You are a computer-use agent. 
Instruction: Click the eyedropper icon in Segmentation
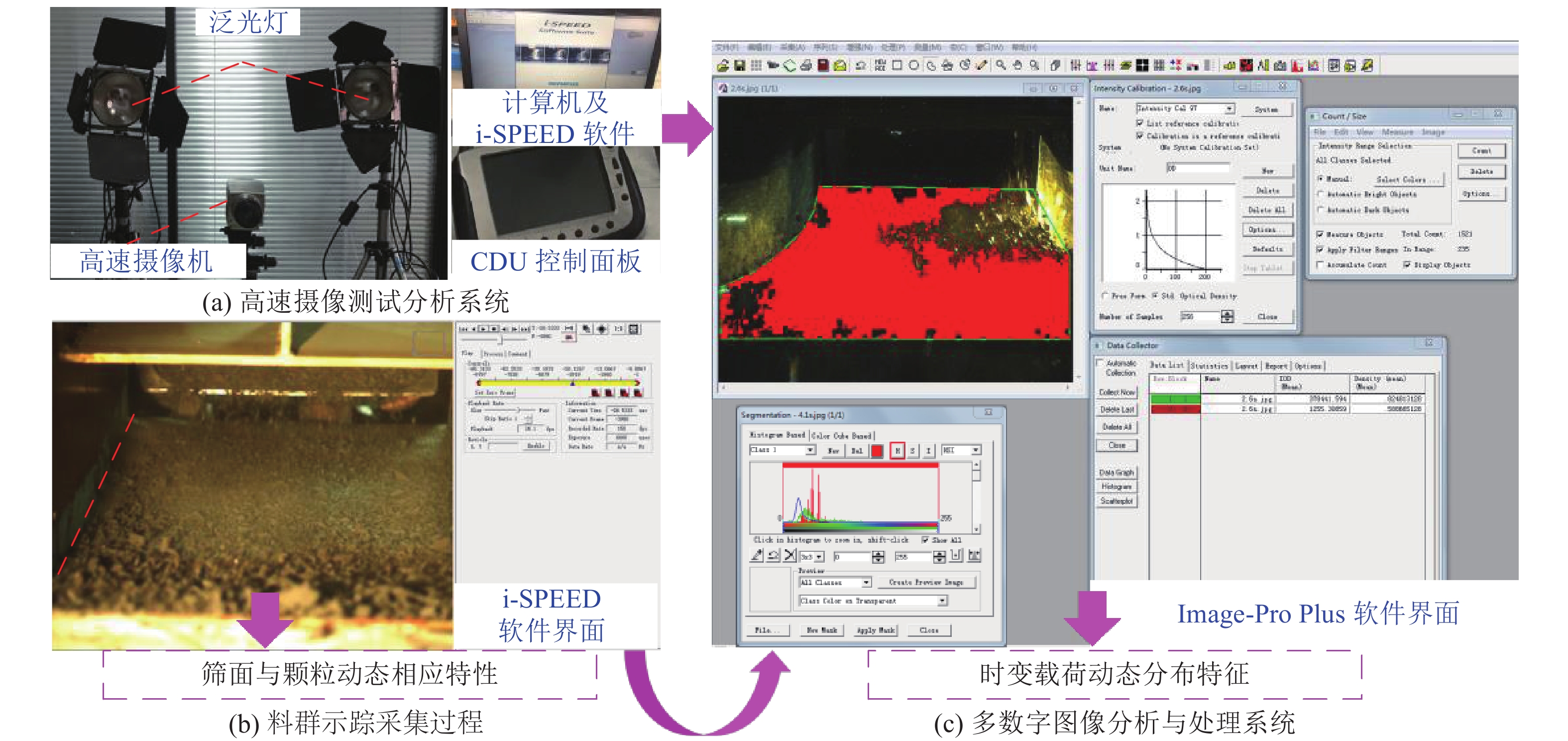pyautogui.click(x=757, y=555)
